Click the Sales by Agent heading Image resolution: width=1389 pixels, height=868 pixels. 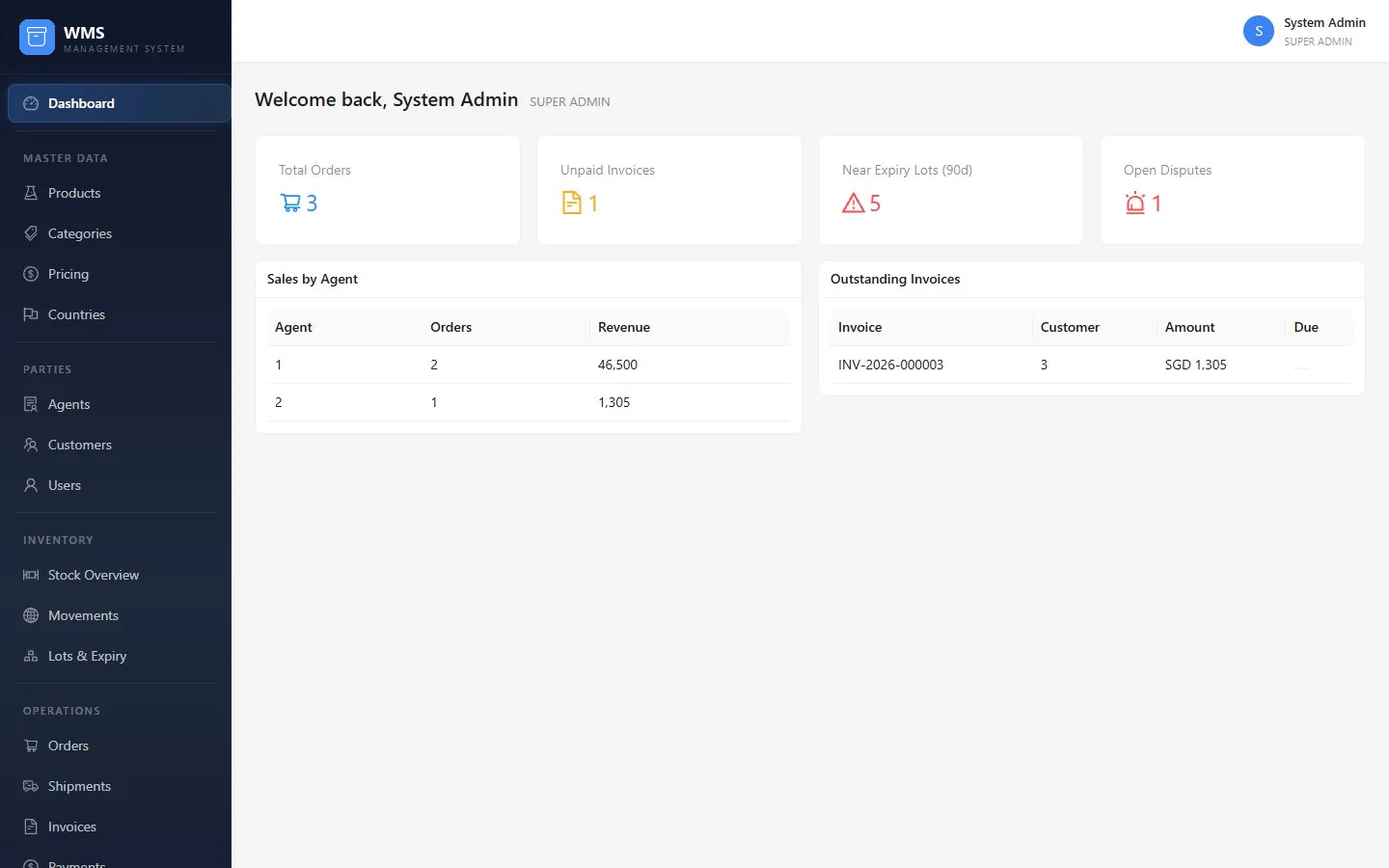tap(313, 279)
